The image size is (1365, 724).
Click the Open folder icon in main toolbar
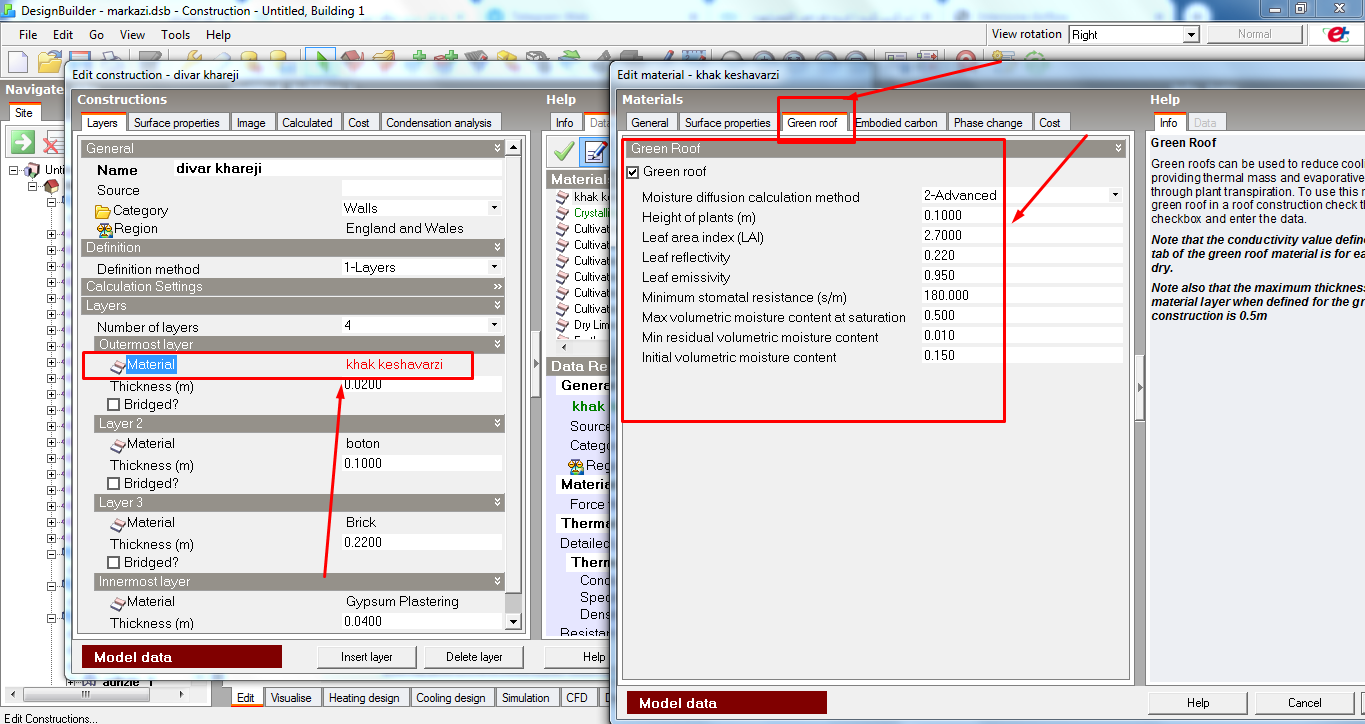(x=50, y=61)
